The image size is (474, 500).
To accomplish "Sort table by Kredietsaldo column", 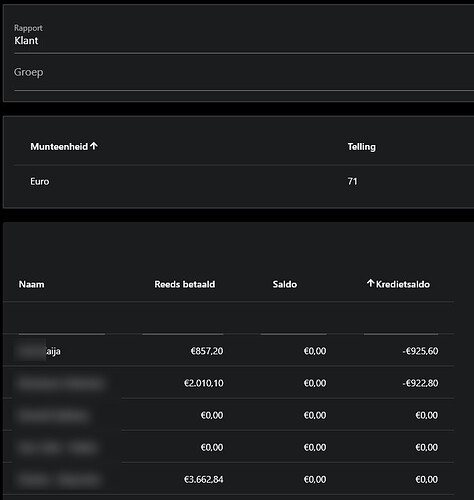I will (x=403, y=284).
